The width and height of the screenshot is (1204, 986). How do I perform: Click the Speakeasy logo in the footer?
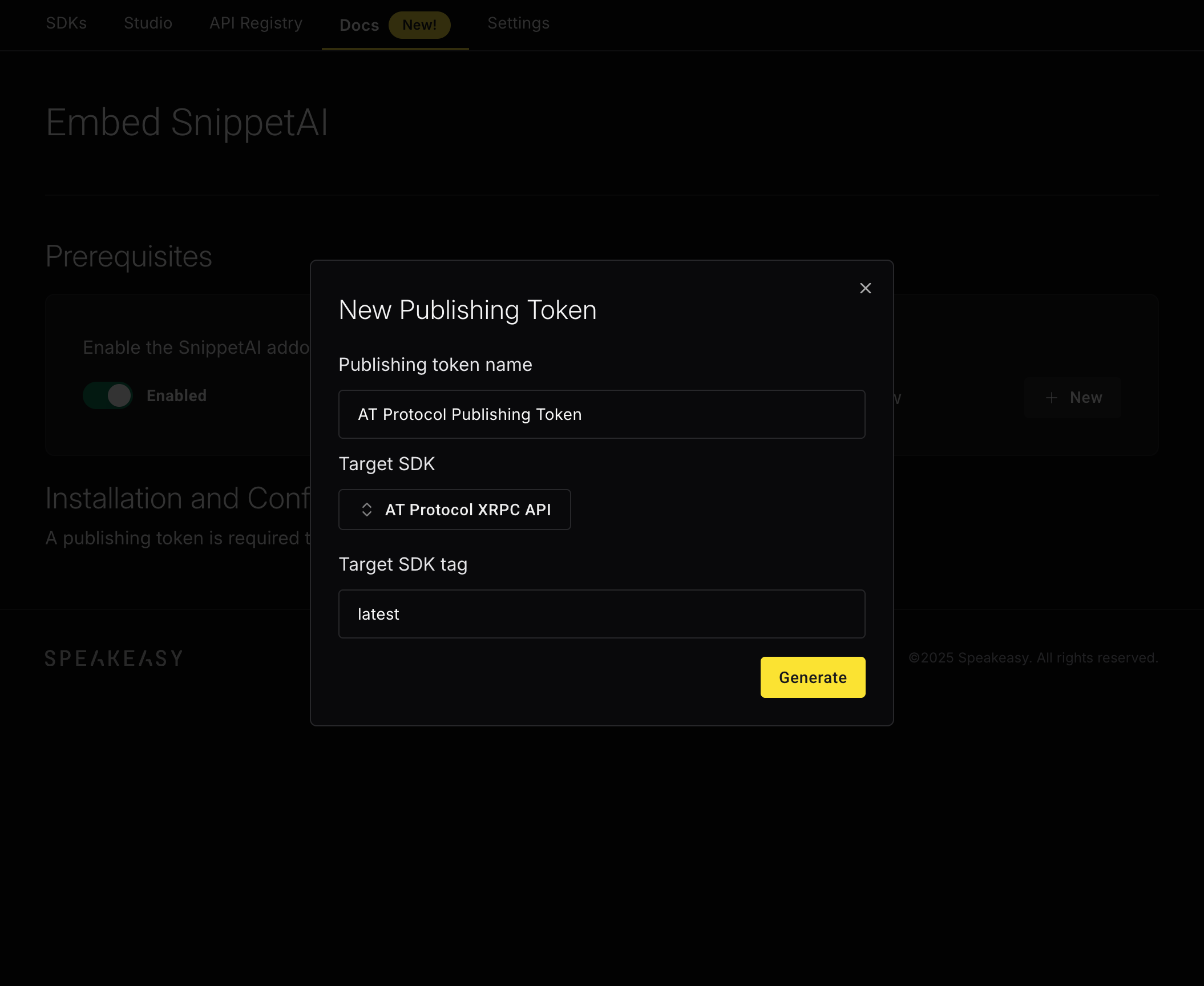pos(114,657)
